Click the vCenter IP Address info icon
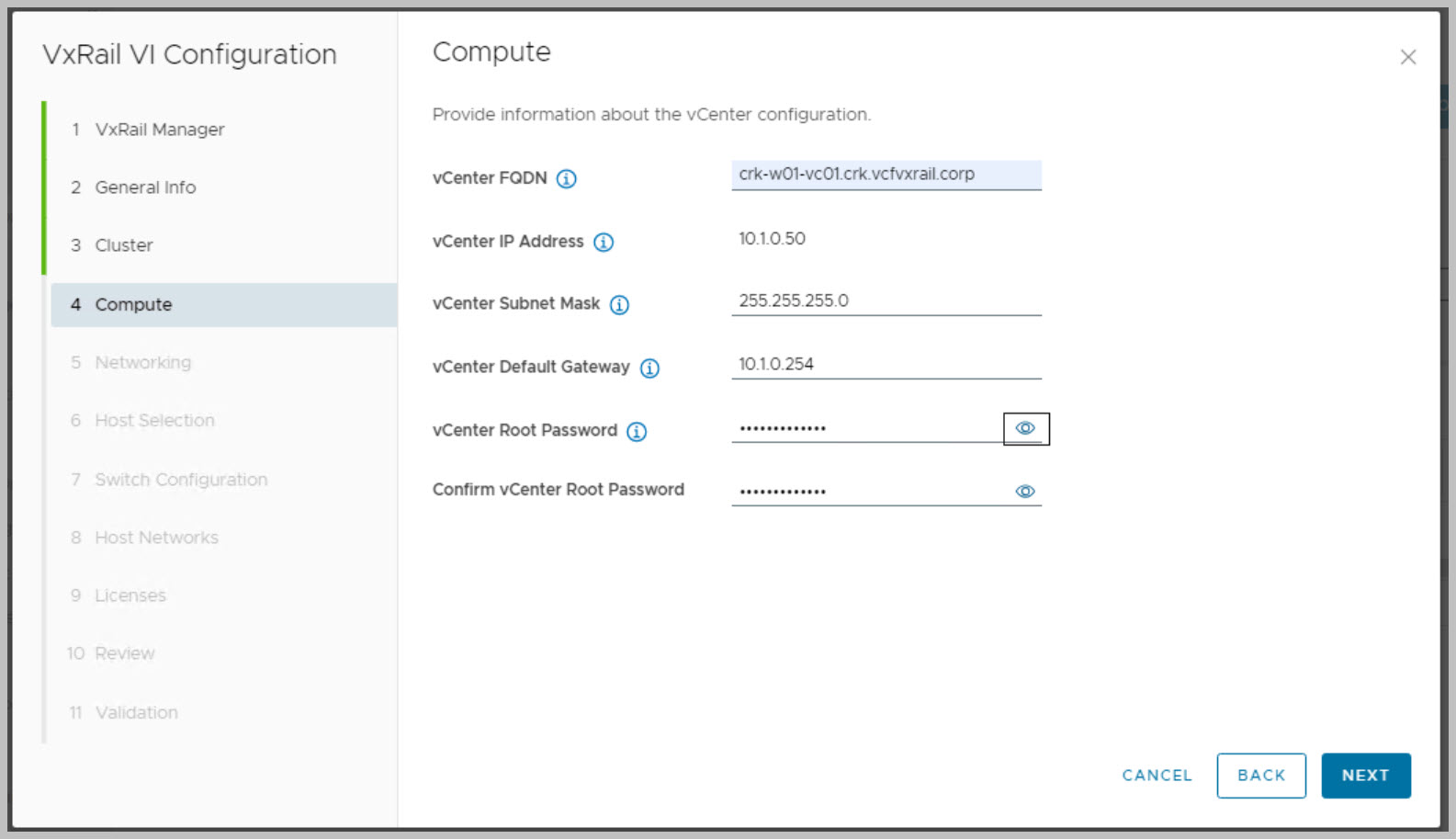 [x=604, y=243]
